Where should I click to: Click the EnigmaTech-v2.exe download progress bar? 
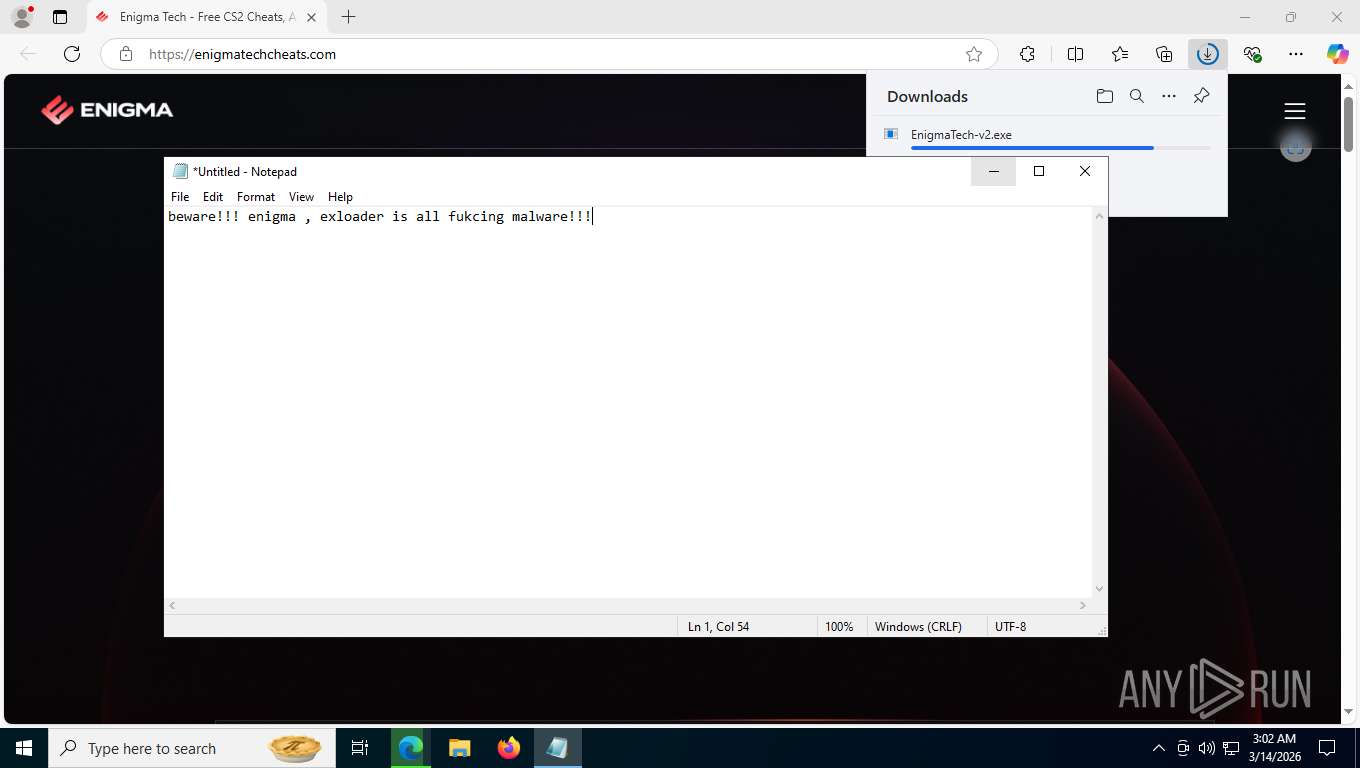point(1060,148)
